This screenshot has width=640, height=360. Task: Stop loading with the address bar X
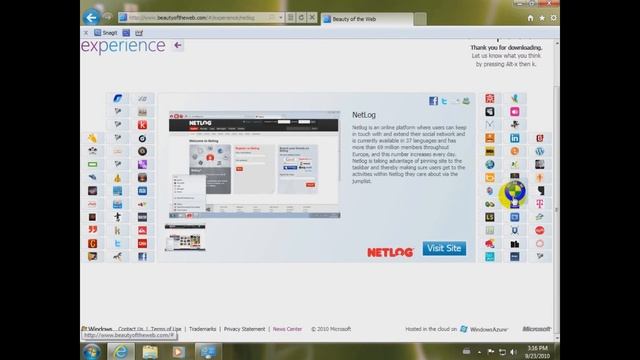click(x=312, y=18)
